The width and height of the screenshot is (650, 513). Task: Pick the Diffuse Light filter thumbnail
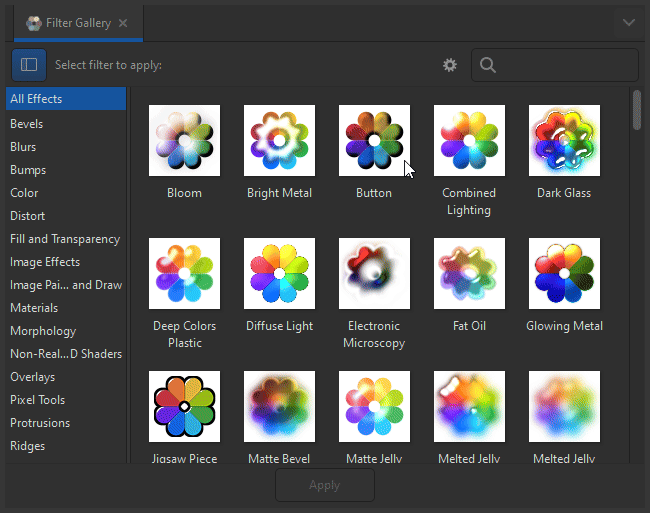pyautogui.click(x=279, y=273)
